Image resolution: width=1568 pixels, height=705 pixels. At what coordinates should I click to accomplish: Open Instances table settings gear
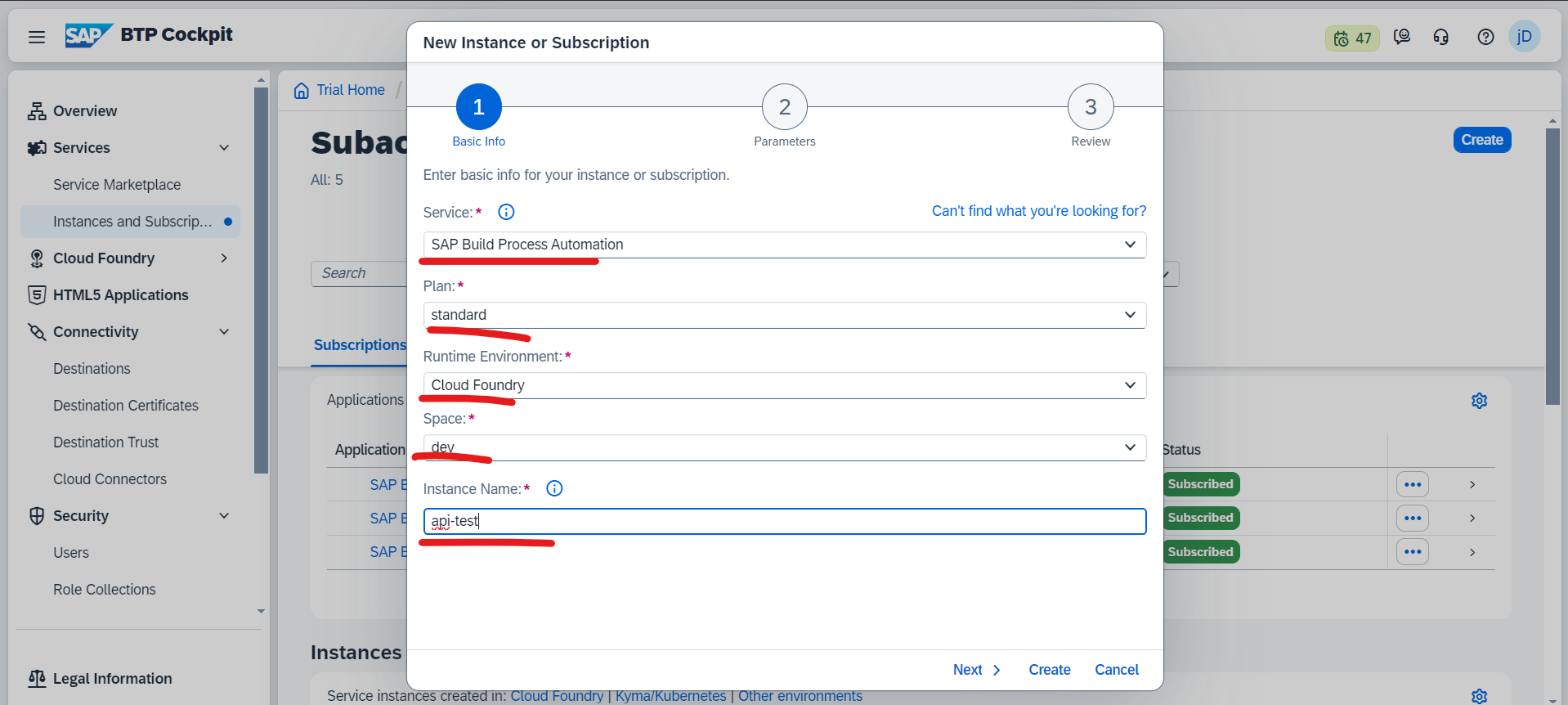[1479, 696]
